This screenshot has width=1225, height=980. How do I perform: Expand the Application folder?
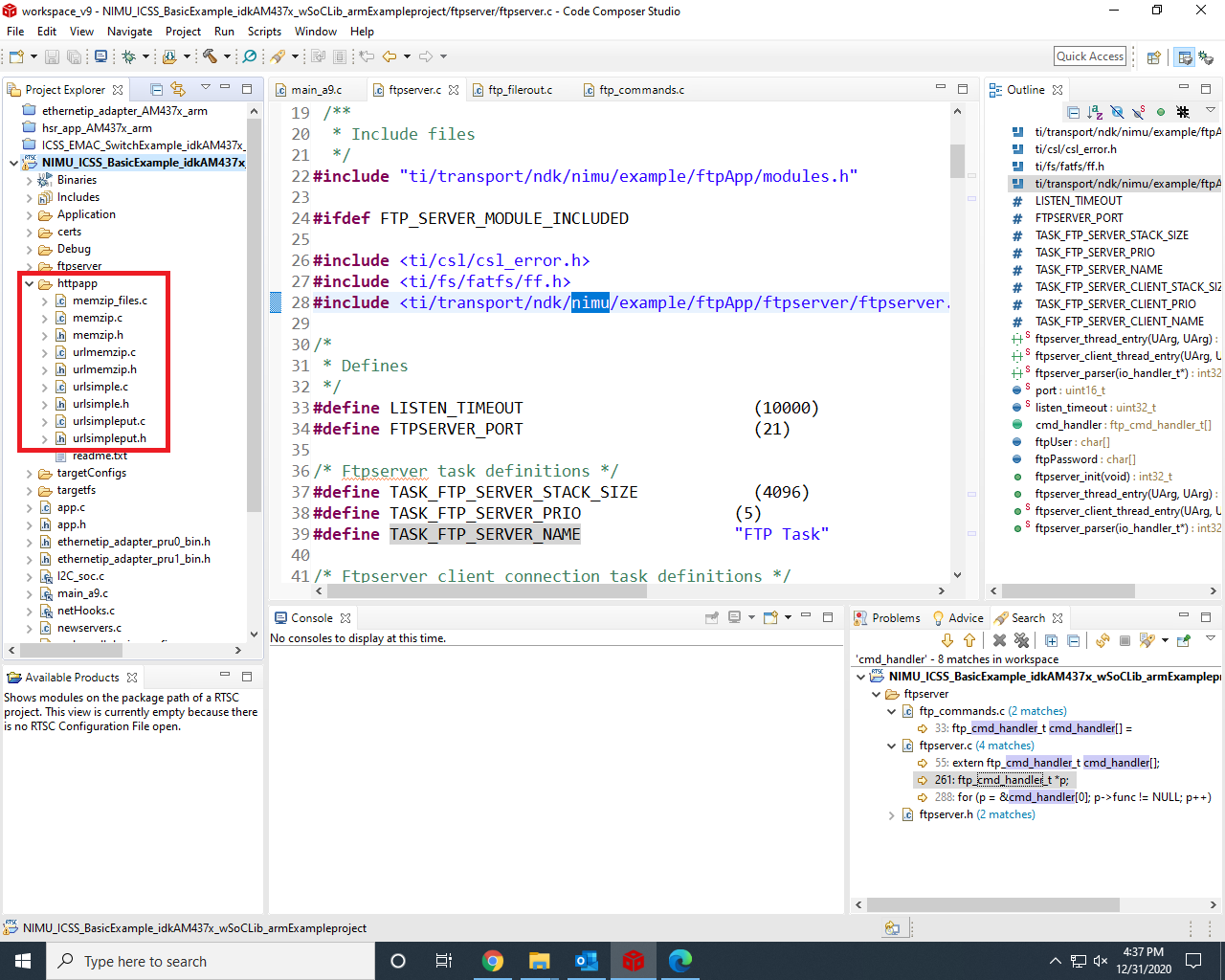pos(30,214)
